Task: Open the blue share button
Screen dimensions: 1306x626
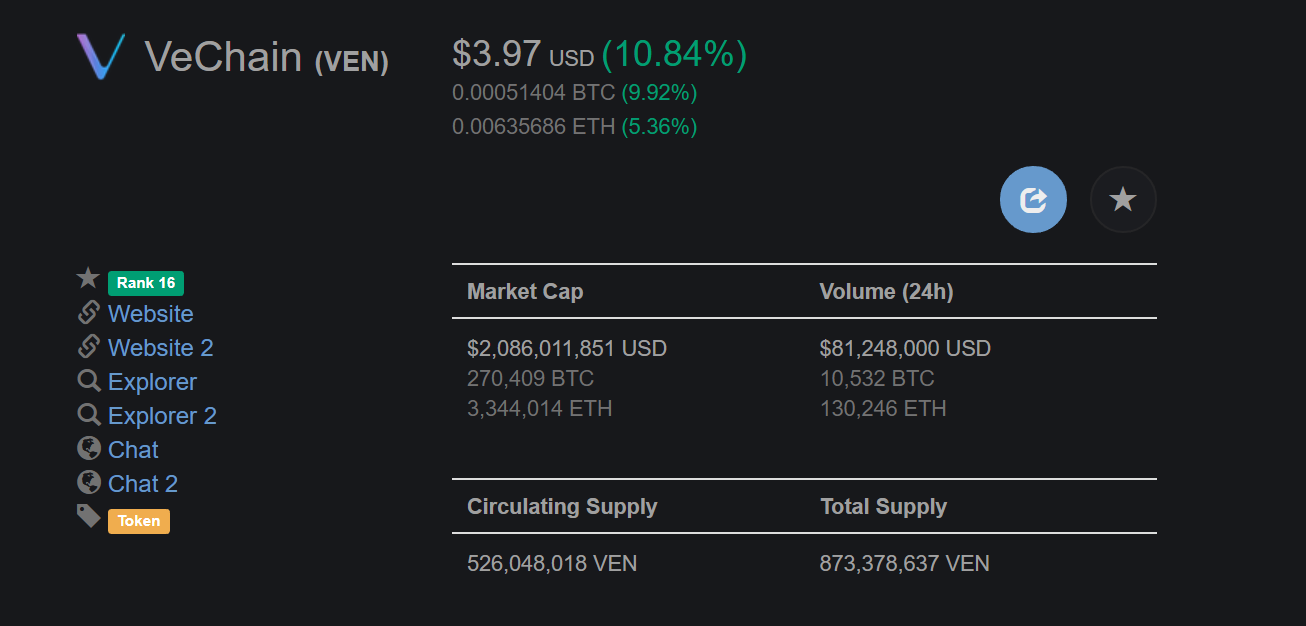Action: point(1033,199)
